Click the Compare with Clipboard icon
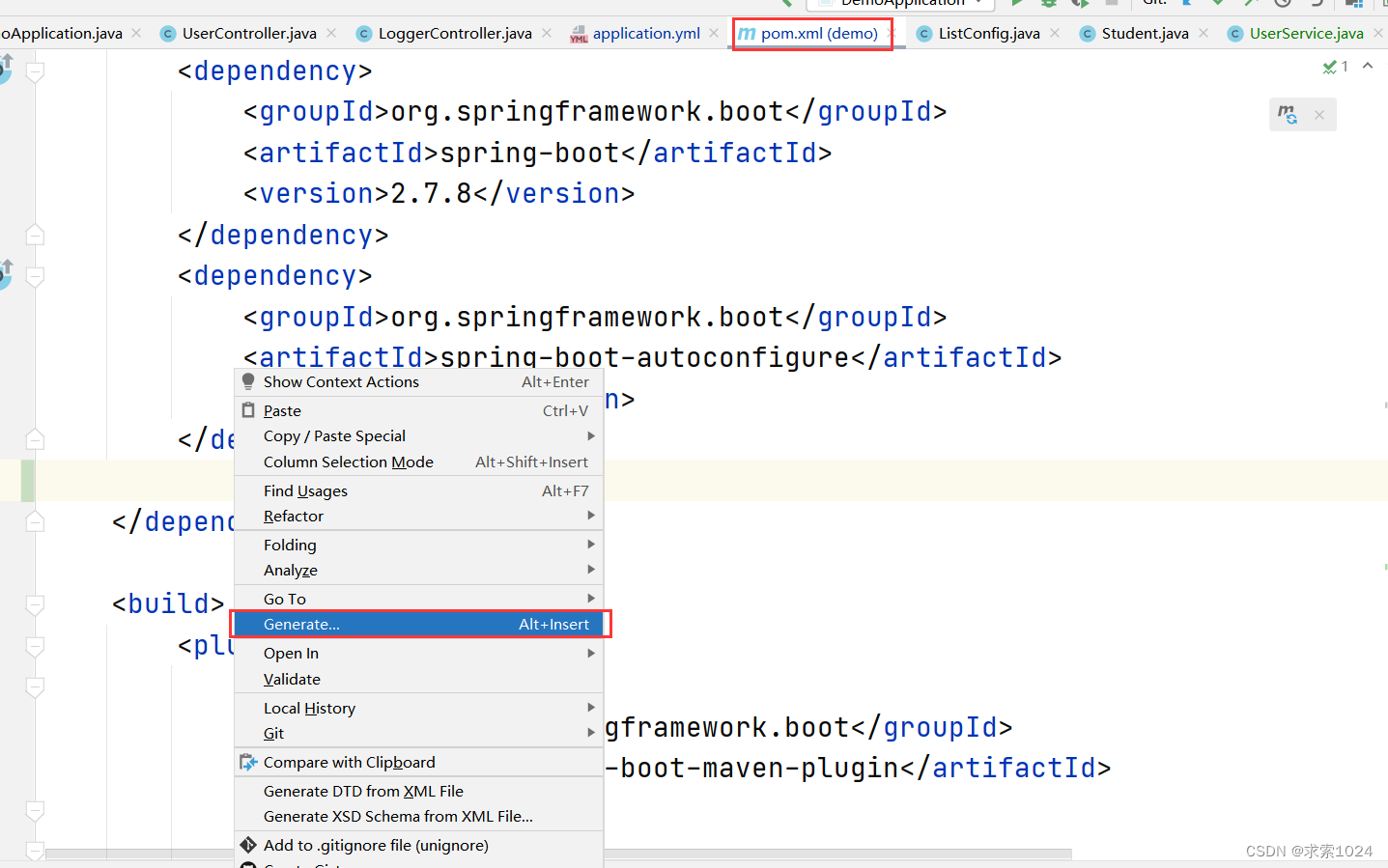The image size is (1388, 868). [x=248, y=762]
